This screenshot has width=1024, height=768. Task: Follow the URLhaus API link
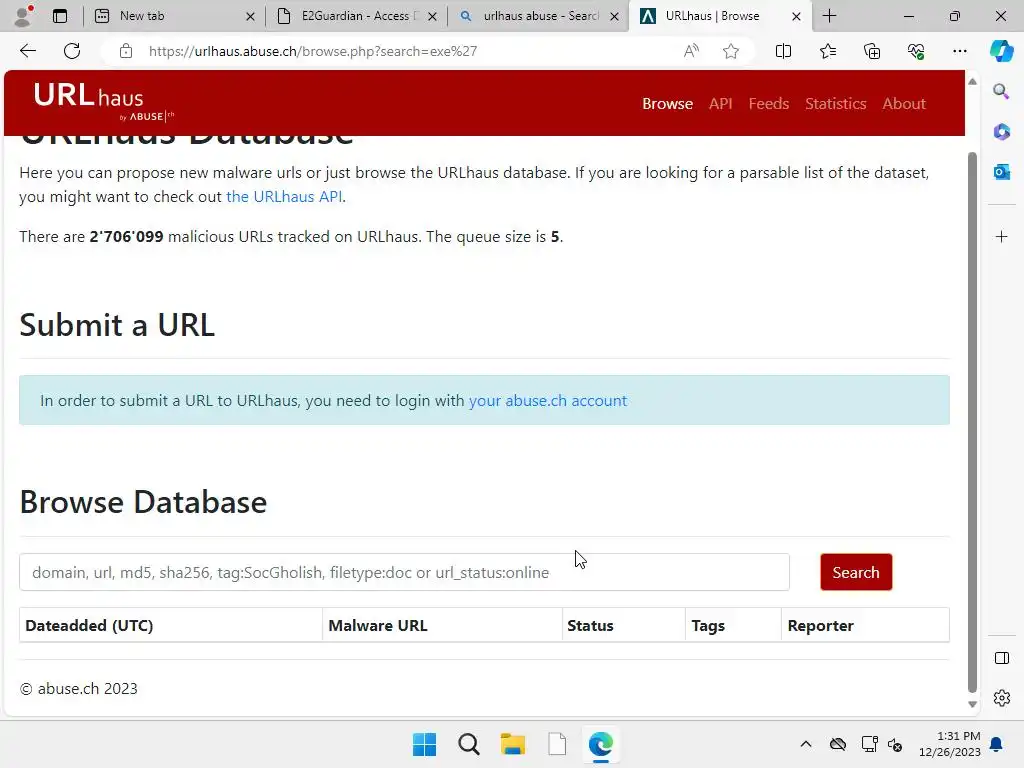[284, 197]
